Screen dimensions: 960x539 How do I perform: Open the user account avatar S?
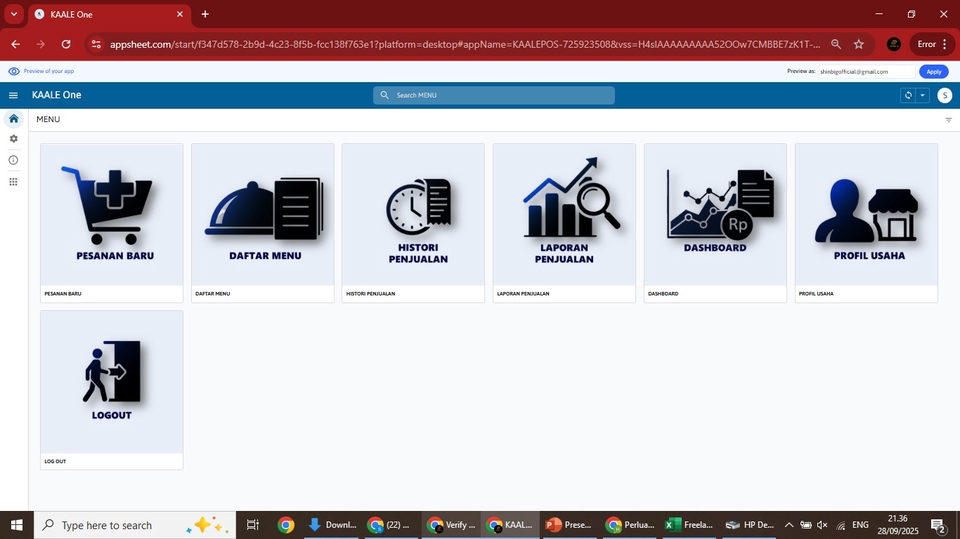pos(944,95)
